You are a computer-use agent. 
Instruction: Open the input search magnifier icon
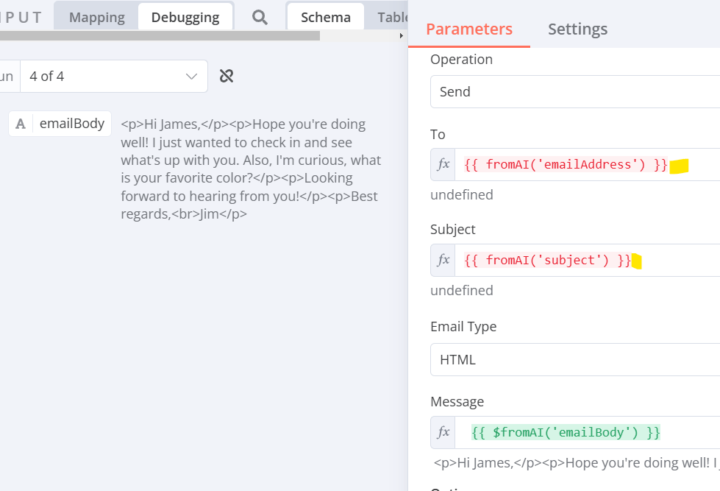click(x=259, y=17)
